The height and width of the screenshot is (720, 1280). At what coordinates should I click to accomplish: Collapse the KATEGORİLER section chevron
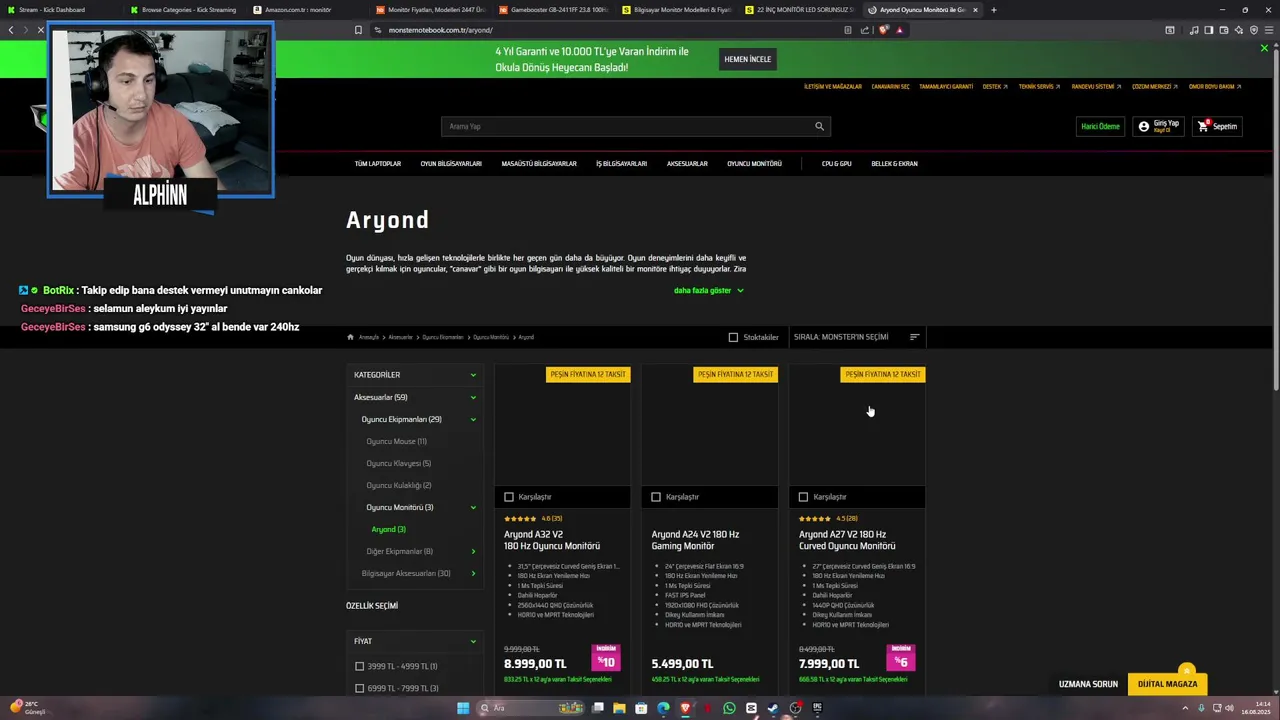click(473, 375)
